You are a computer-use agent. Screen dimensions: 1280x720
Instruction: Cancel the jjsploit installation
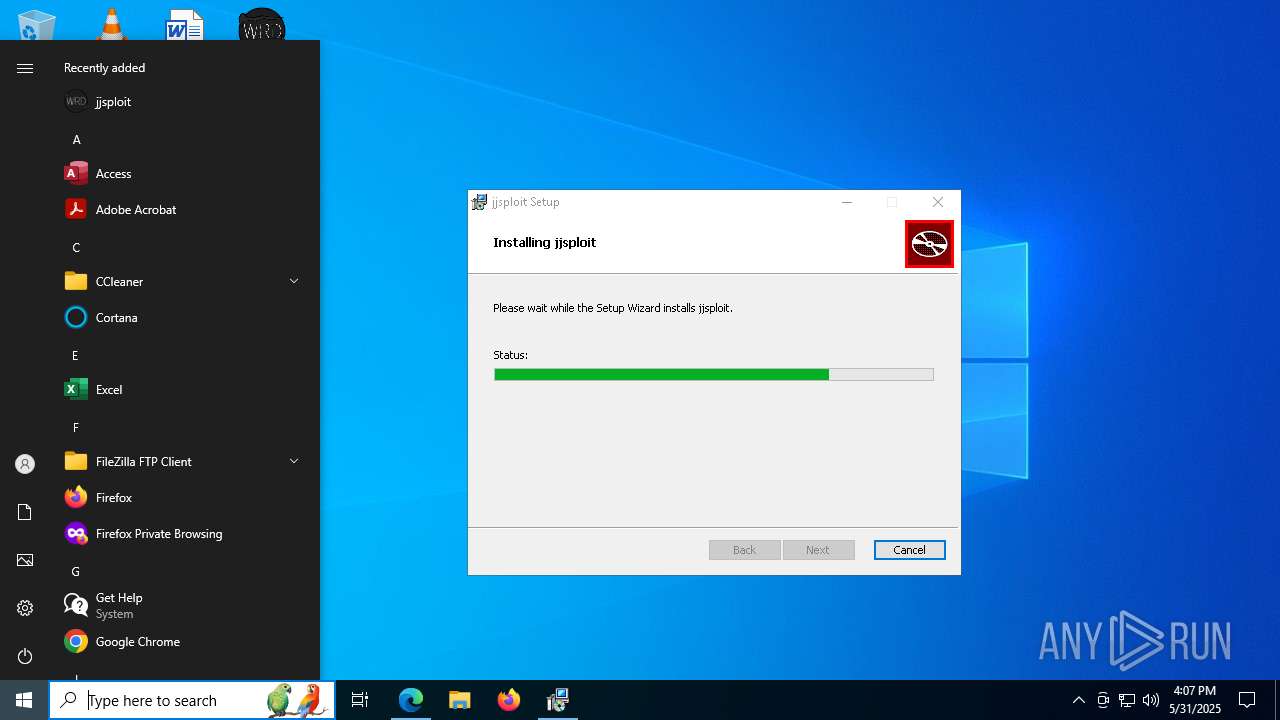(x=909, y=550)
